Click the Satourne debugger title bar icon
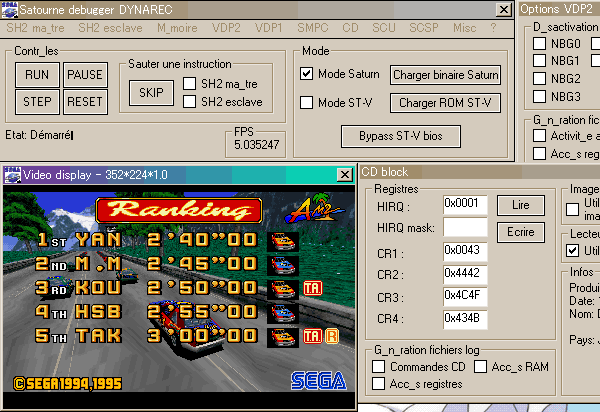Image resolution: width=600 pixels, height=412 pixels. pos(10,10)
